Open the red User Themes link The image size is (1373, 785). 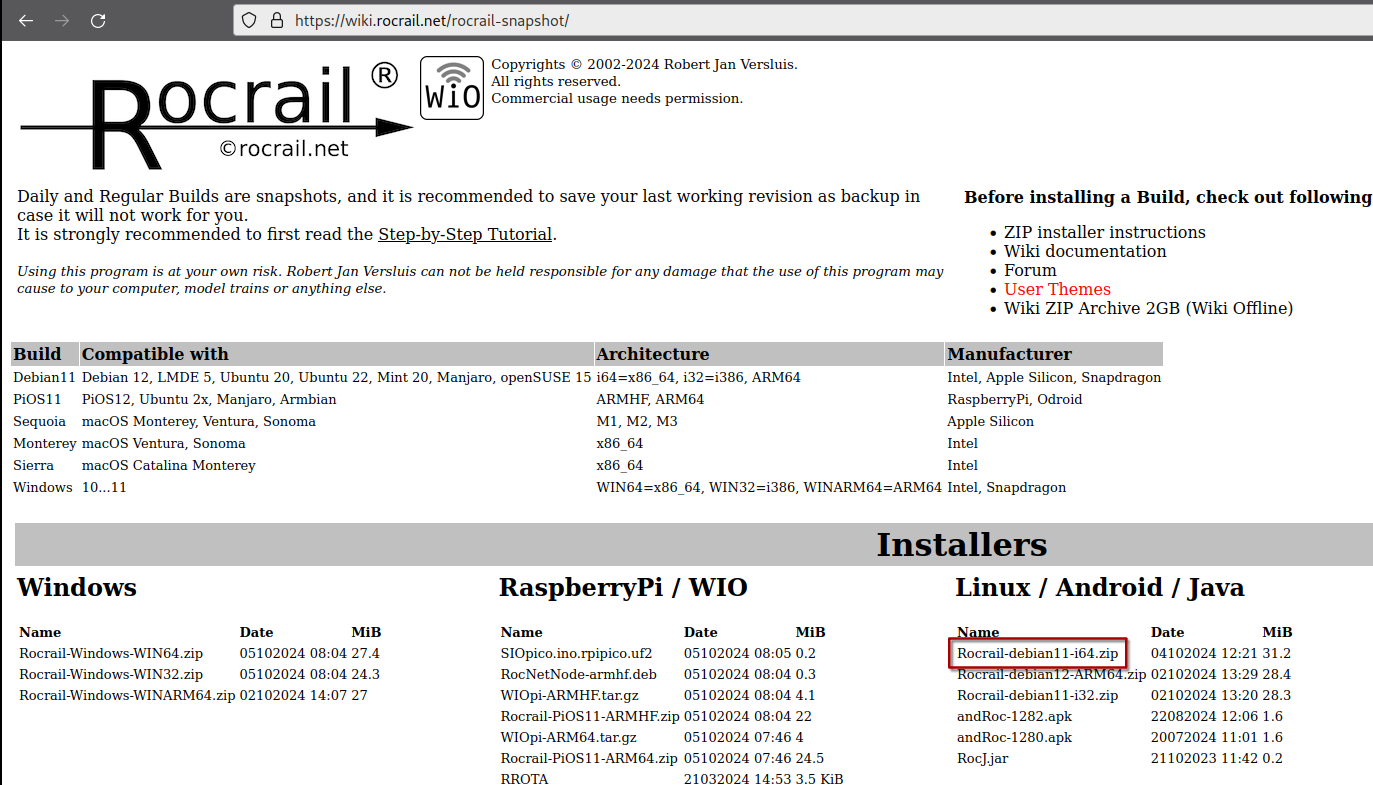[x=1057, y=289]
